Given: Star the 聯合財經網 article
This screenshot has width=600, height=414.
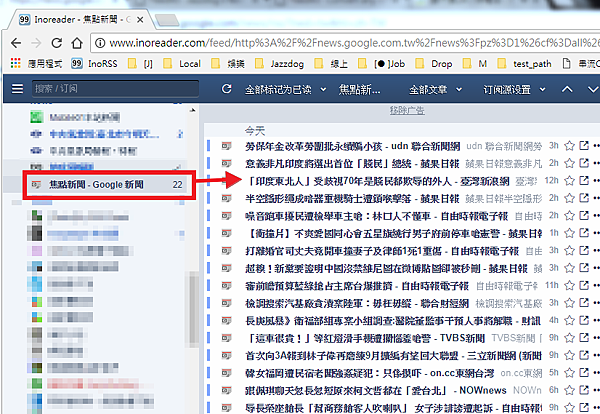Looking at the screenshot, I should pyautogui.click(x=570, y=303).
